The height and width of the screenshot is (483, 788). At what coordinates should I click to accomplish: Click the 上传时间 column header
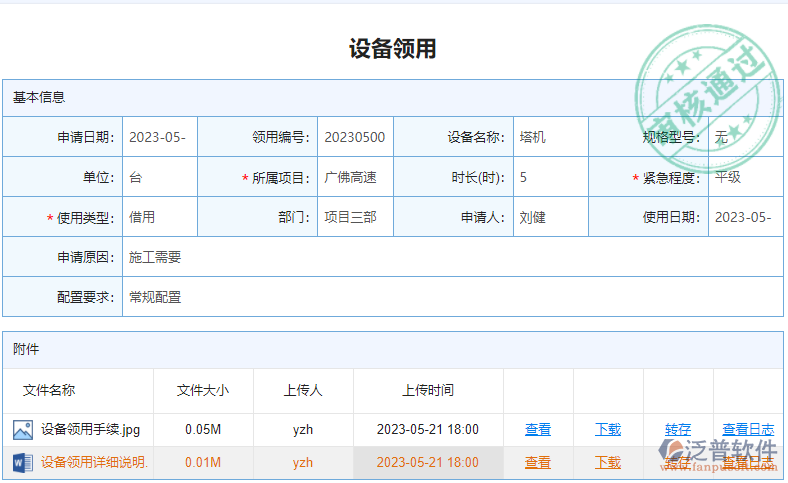pyautogui.click(x=428, y=391)
